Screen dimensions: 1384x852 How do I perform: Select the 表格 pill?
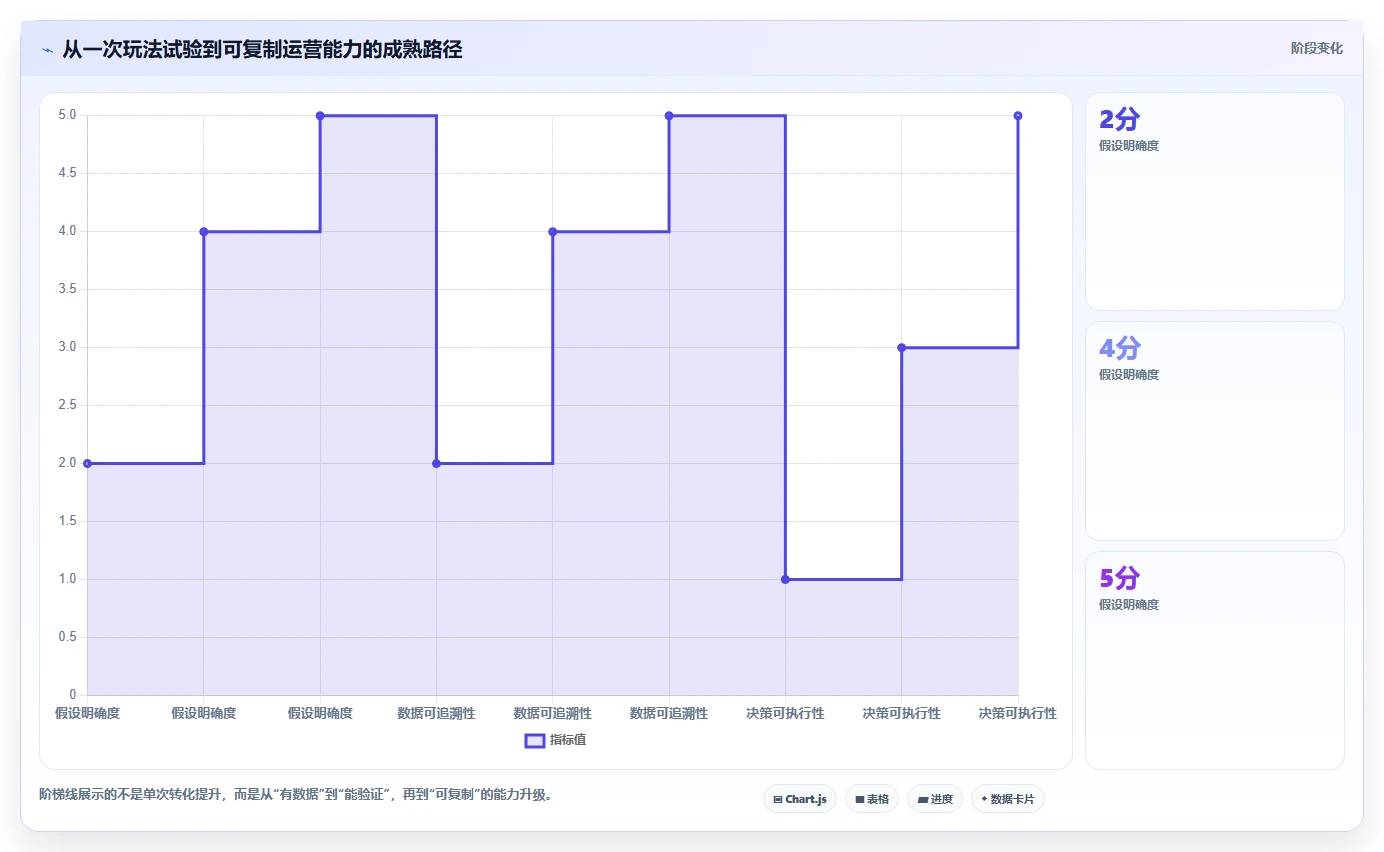coord(872,799)
